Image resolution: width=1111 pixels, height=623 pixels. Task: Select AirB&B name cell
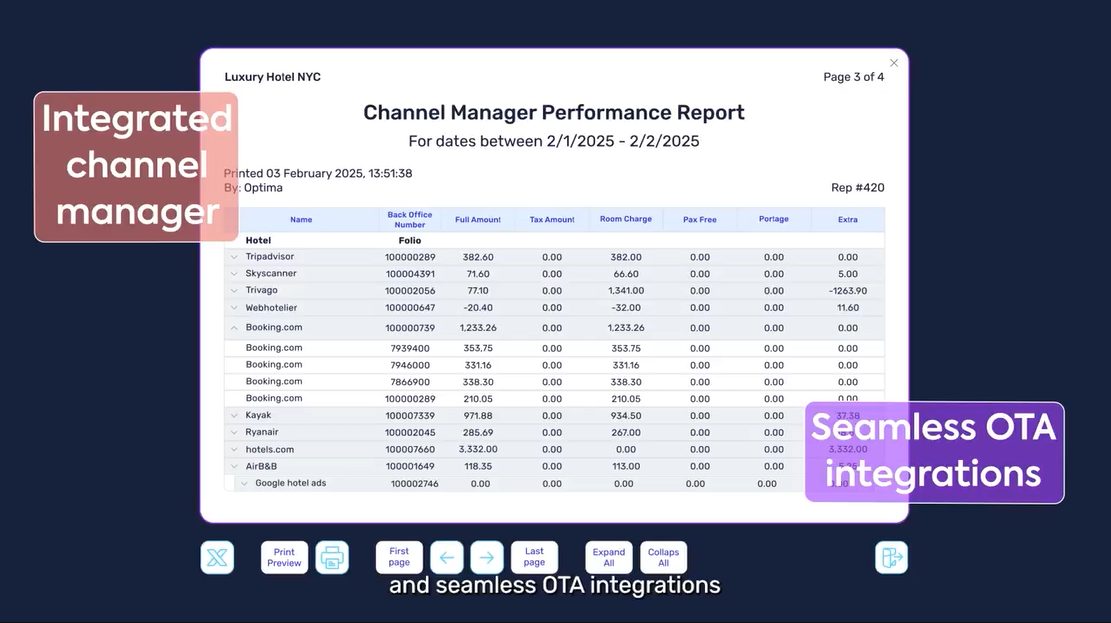261,466
